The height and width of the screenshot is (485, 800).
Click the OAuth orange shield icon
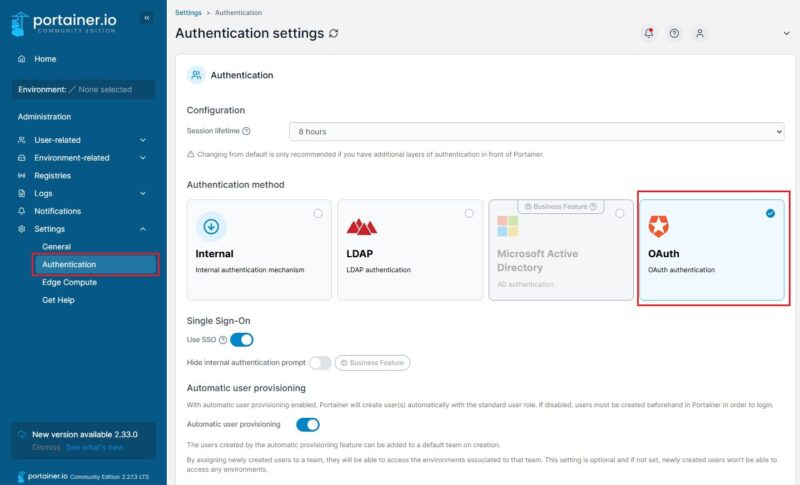click(x=658, y=226)
